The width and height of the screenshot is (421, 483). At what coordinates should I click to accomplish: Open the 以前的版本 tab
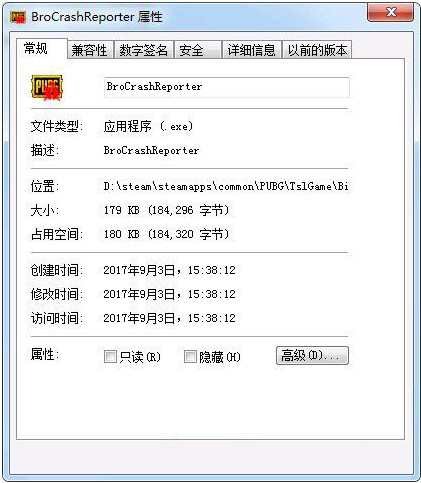[x=317, y=50]
